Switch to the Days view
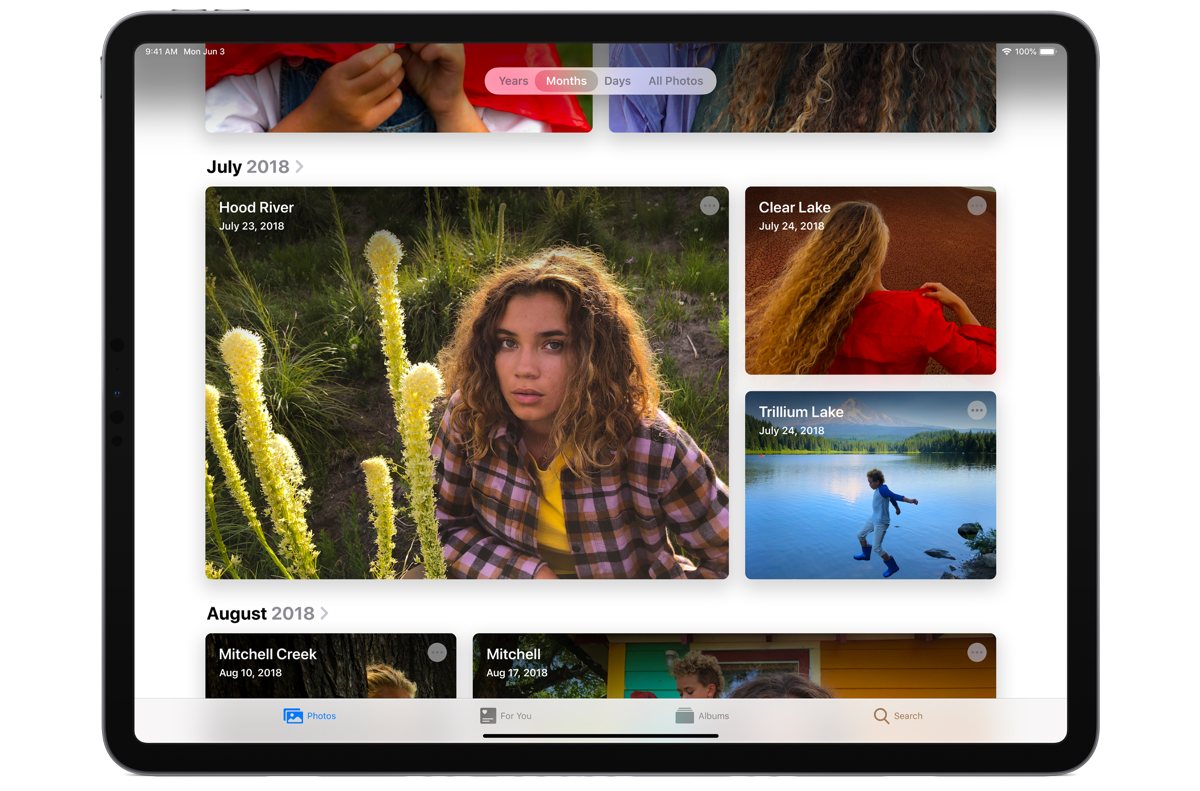The image size is (1200, 791). 617,81
